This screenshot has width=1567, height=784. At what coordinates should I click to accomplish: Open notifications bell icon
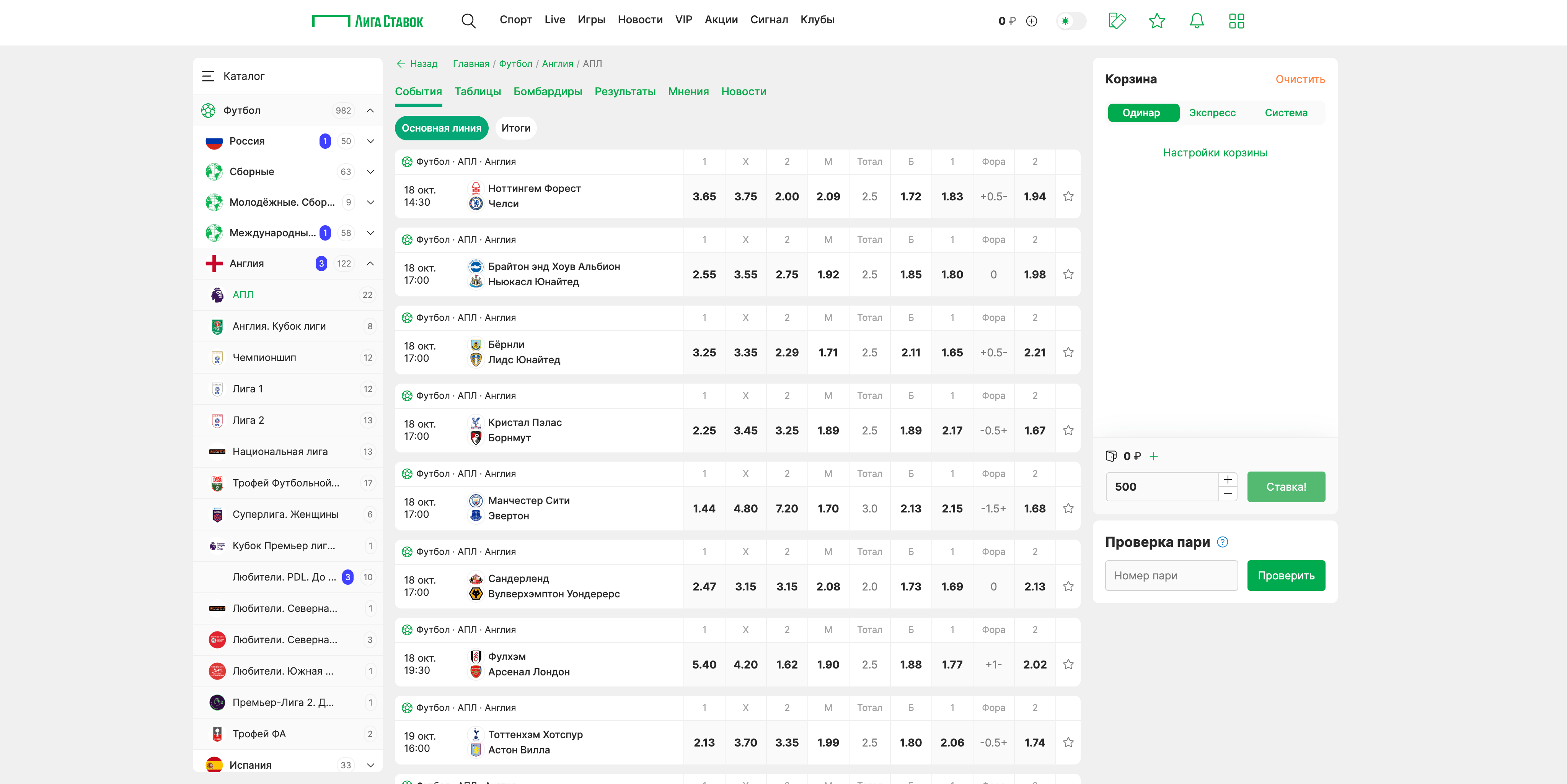tap(1197, 21)
